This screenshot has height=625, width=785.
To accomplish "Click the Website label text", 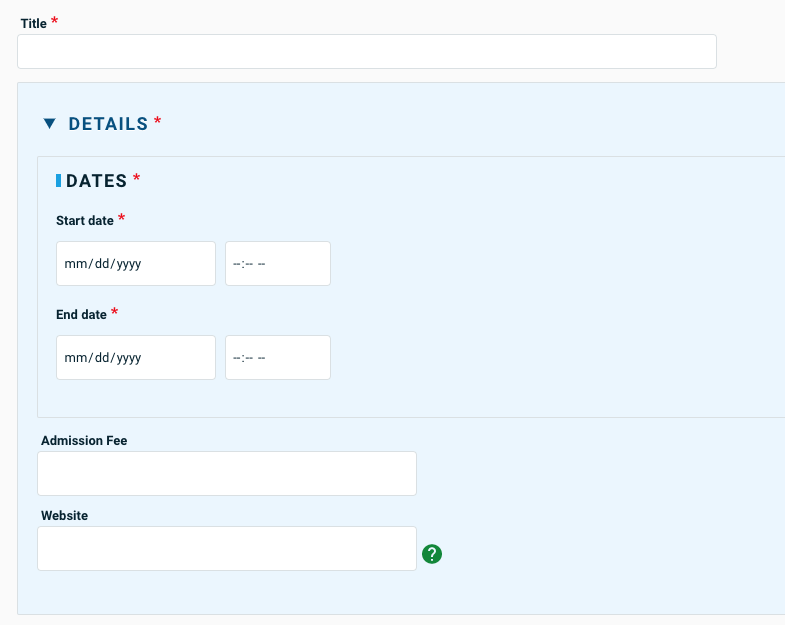I will click(x=65, y=516).
